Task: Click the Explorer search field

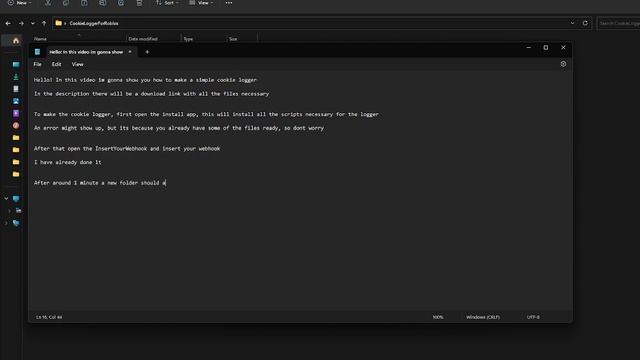Action: [x=618, y=23]
